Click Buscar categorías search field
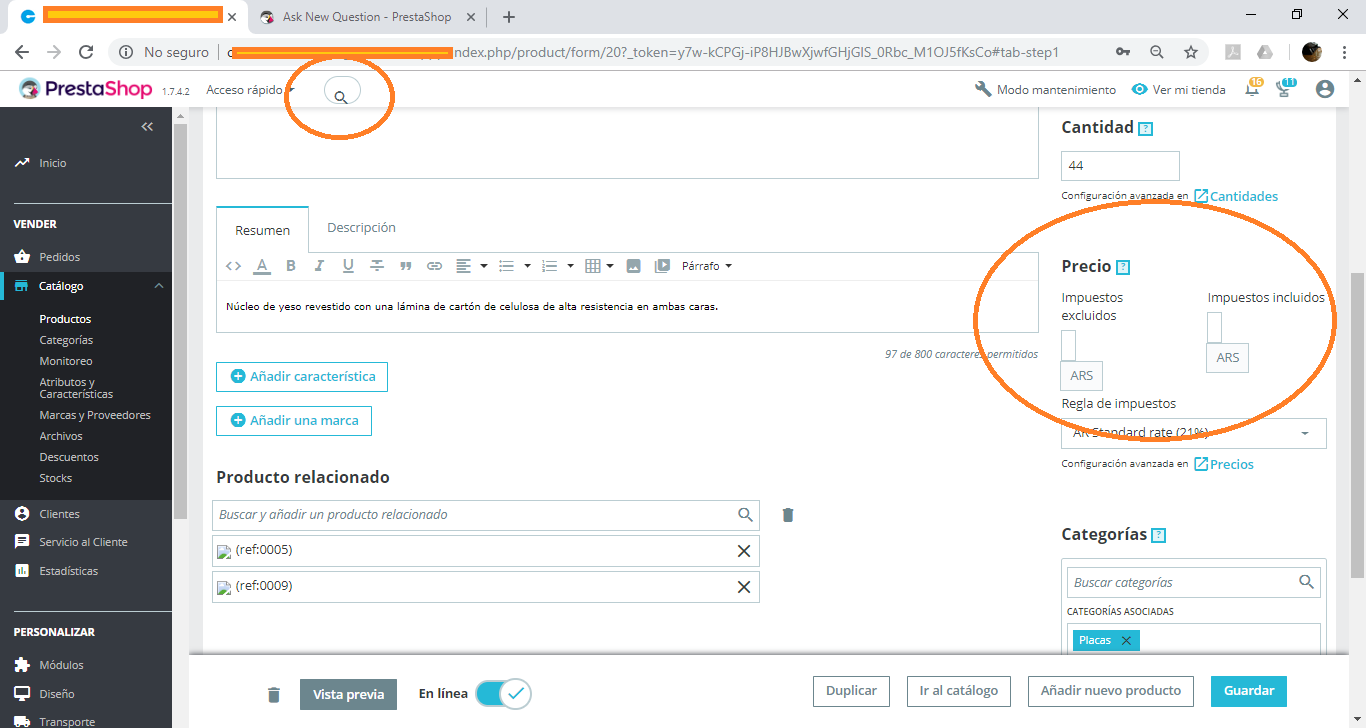Screen dimensions: 1366x728 [1194, 582]
